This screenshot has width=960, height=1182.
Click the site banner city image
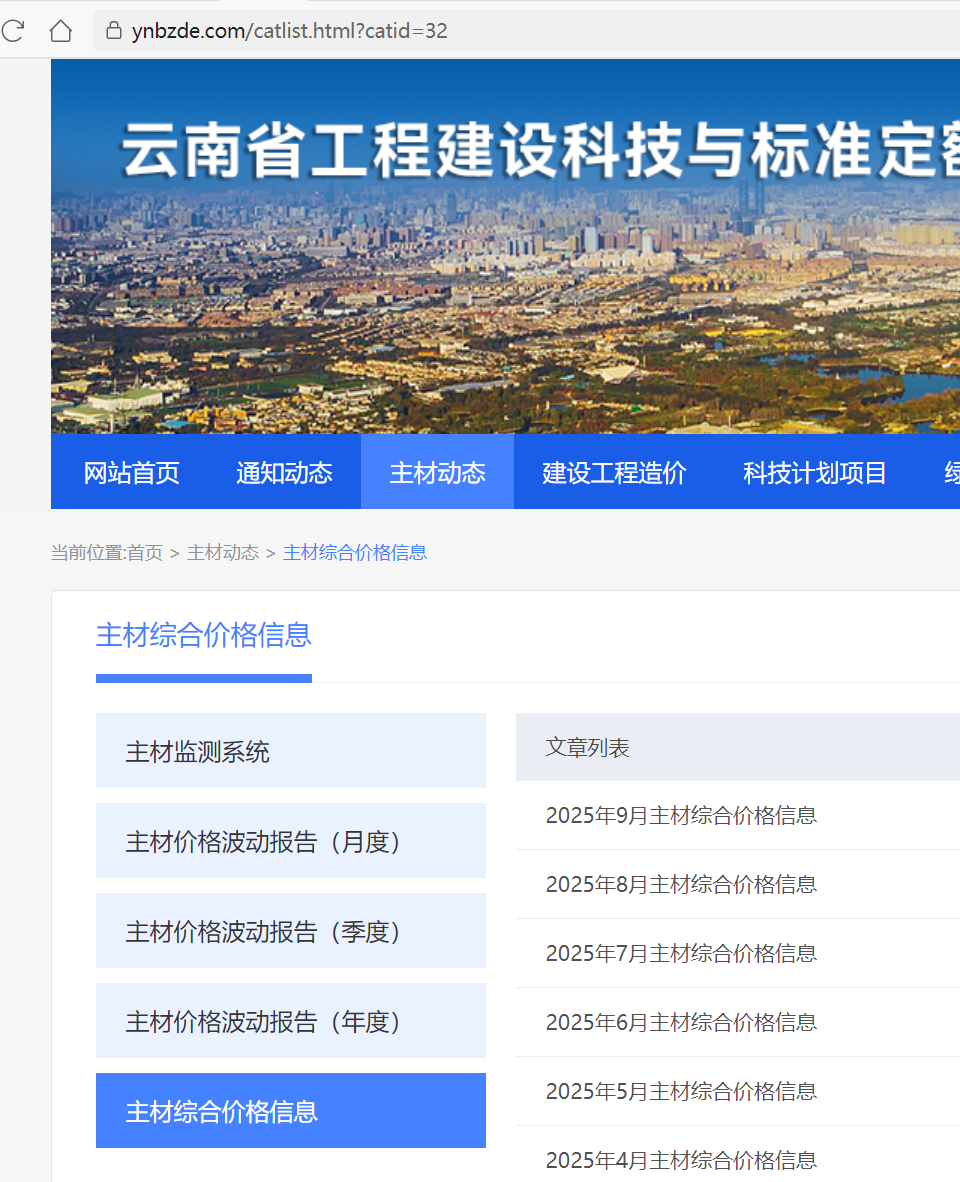pyautogui.click(x=506, y=247)
